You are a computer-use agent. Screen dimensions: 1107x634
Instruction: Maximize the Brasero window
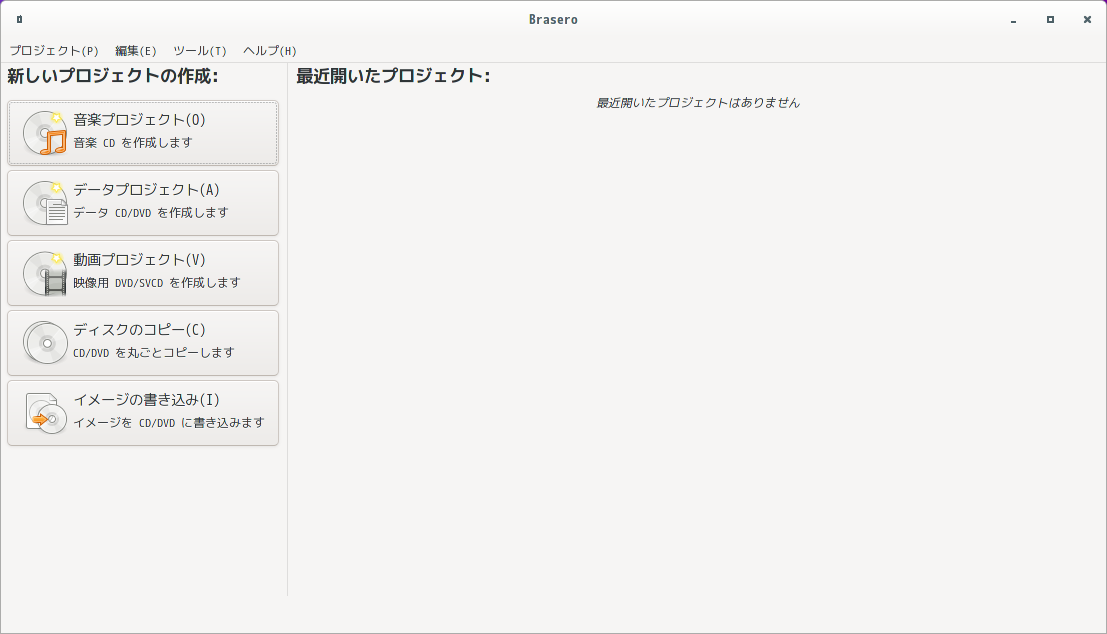[x=1050, y=20]
